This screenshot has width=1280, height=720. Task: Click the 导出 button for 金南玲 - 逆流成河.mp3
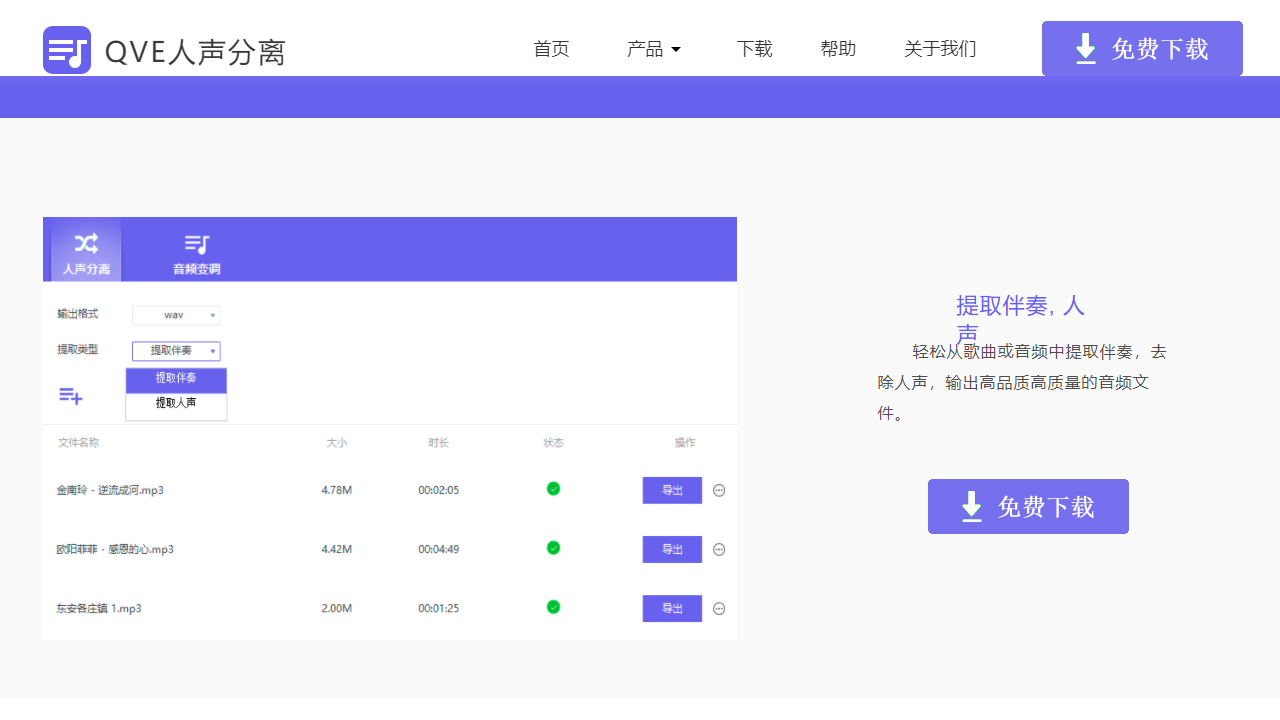click(x=672, y=490)
